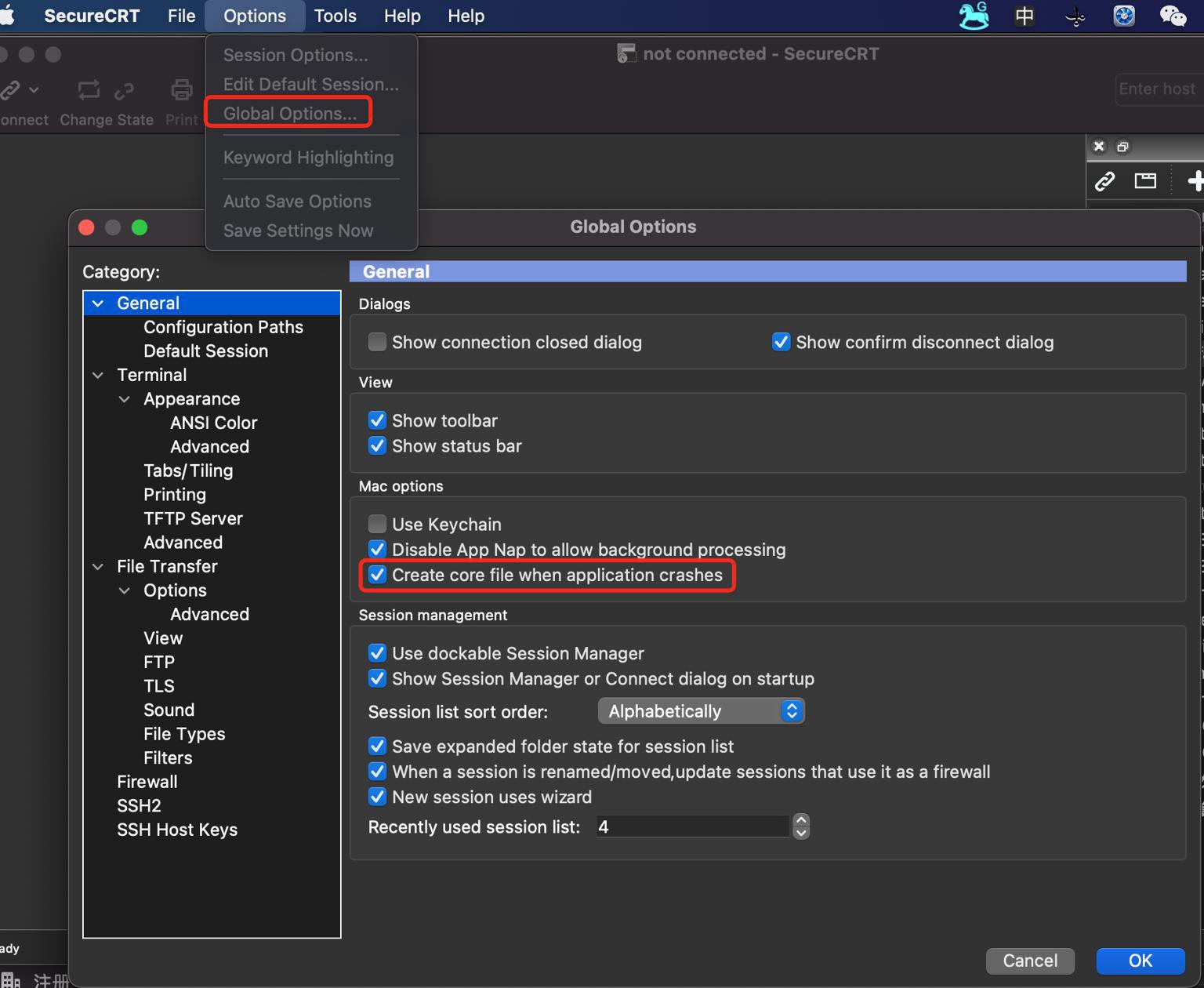Image resolution: width=1204 pixels, height=988 pixels.
Task: Uncheck Show status bar
Action: point(377,445)
